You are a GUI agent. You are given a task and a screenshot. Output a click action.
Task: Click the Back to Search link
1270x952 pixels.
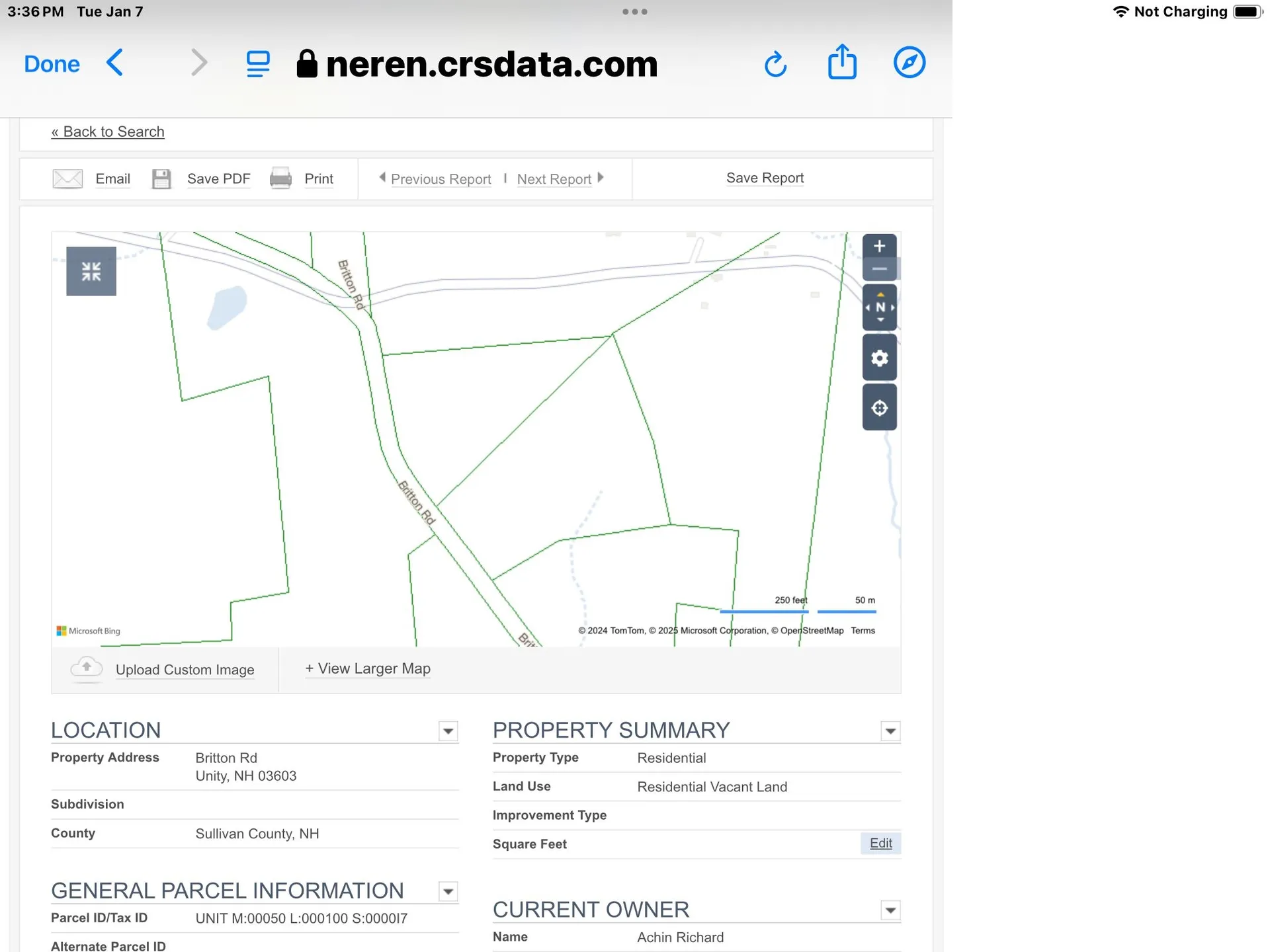(x=108, y=132)
